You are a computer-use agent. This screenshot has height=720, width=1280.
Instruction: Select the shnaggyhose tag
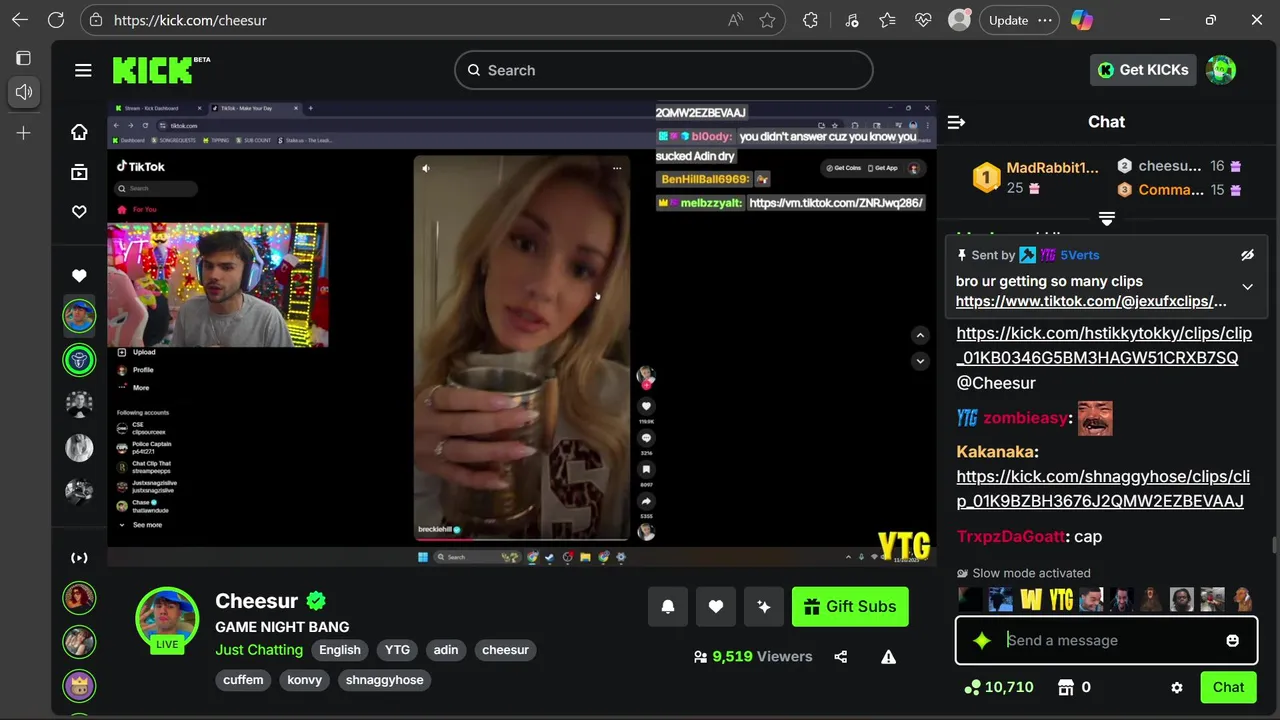click(x=385, y=680)
